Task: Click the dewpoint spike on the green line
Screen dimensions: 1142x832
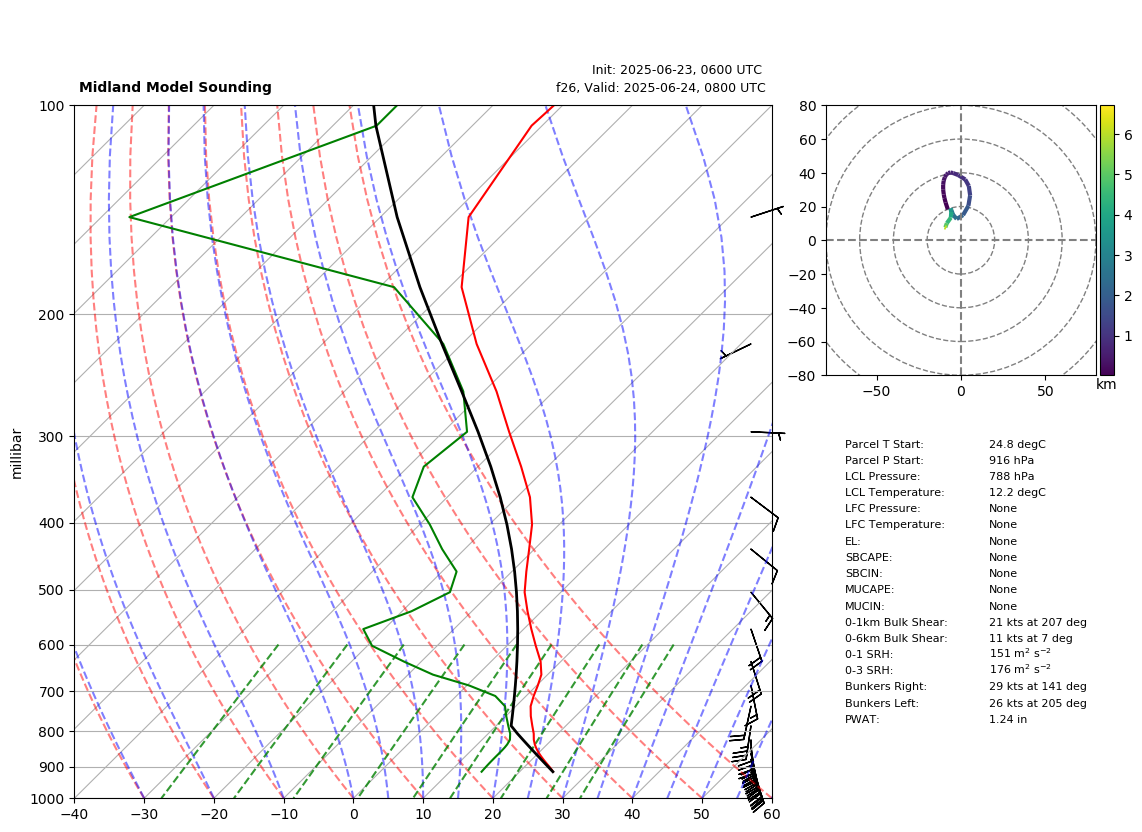Action: [131, 216]
